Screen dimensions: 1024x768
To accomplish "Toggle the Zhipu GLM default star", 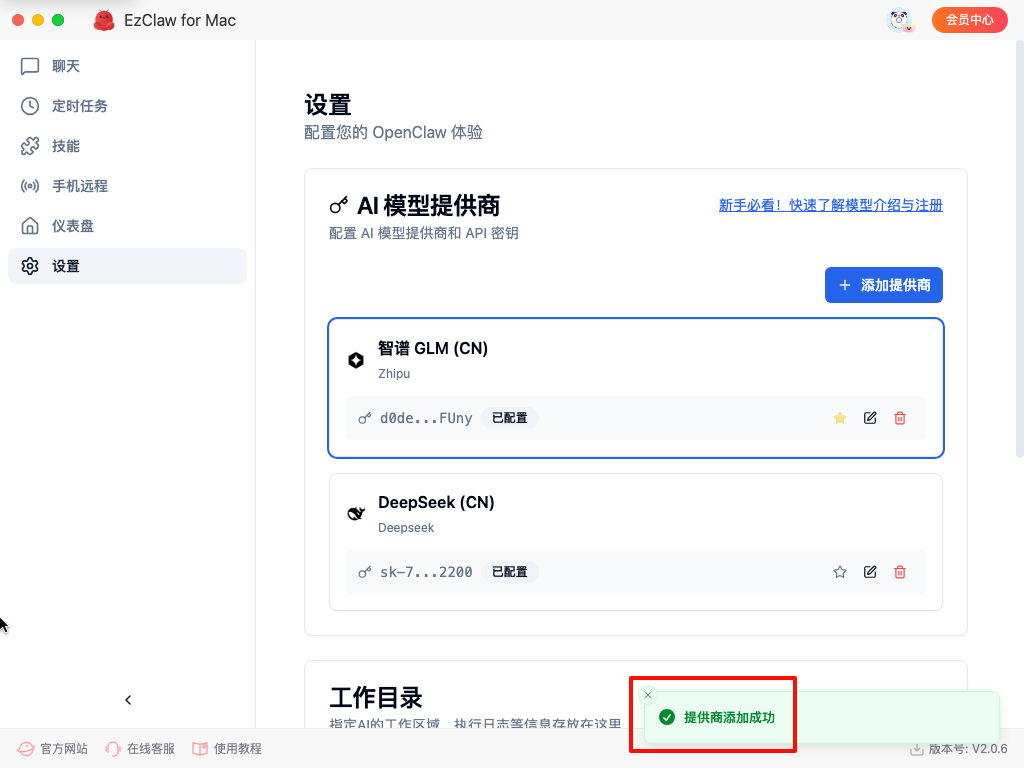I will coord(840,418).
